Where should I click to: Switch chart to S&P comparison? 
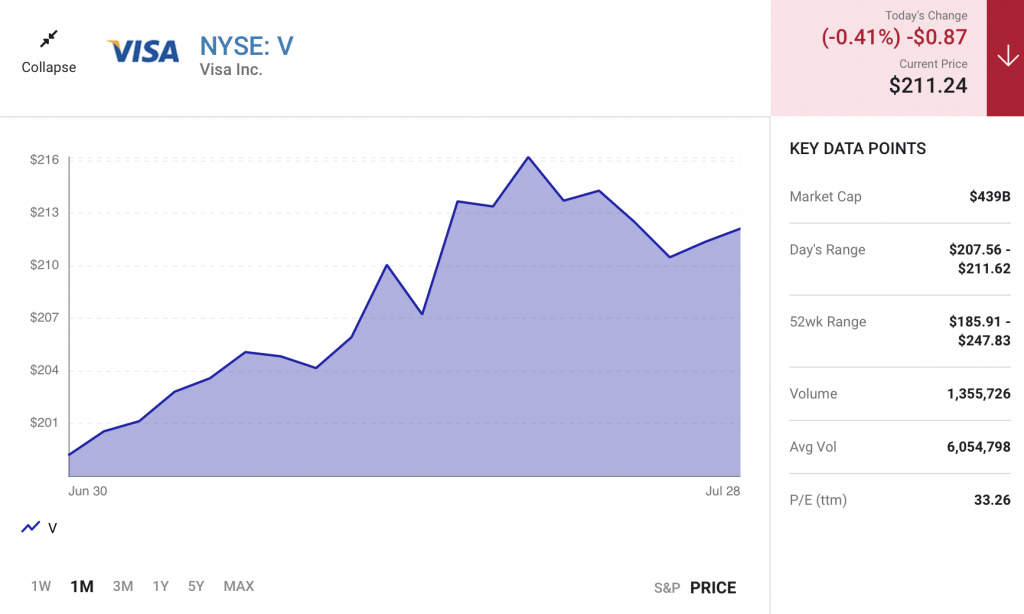667,588
